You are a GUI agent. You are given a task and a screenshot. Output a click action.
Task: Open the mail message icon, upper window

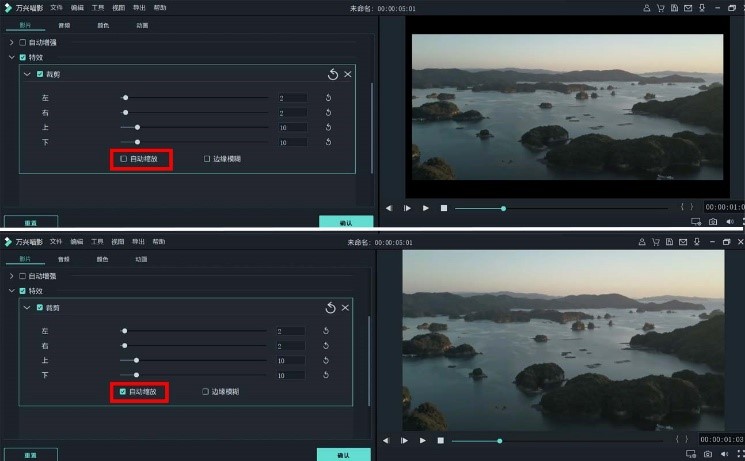pos(688,8)
